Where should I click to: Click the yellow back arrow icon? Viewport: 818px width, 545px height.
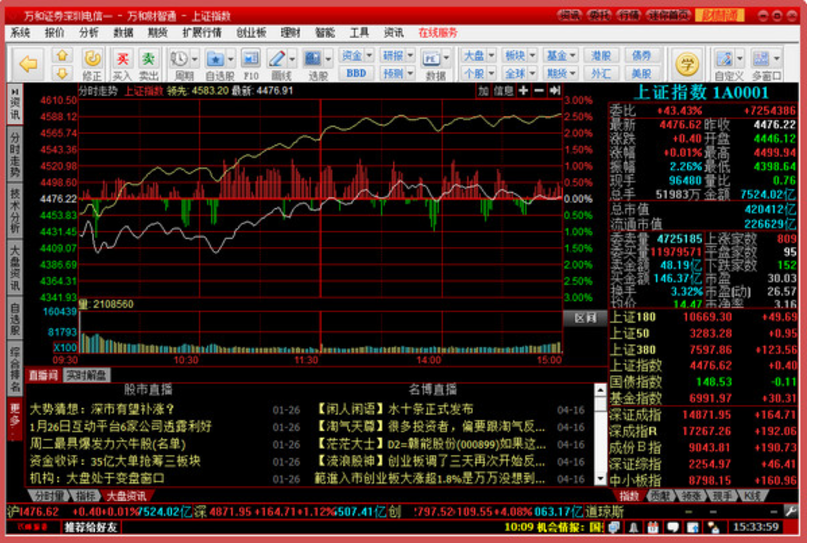tap(29, 63)
